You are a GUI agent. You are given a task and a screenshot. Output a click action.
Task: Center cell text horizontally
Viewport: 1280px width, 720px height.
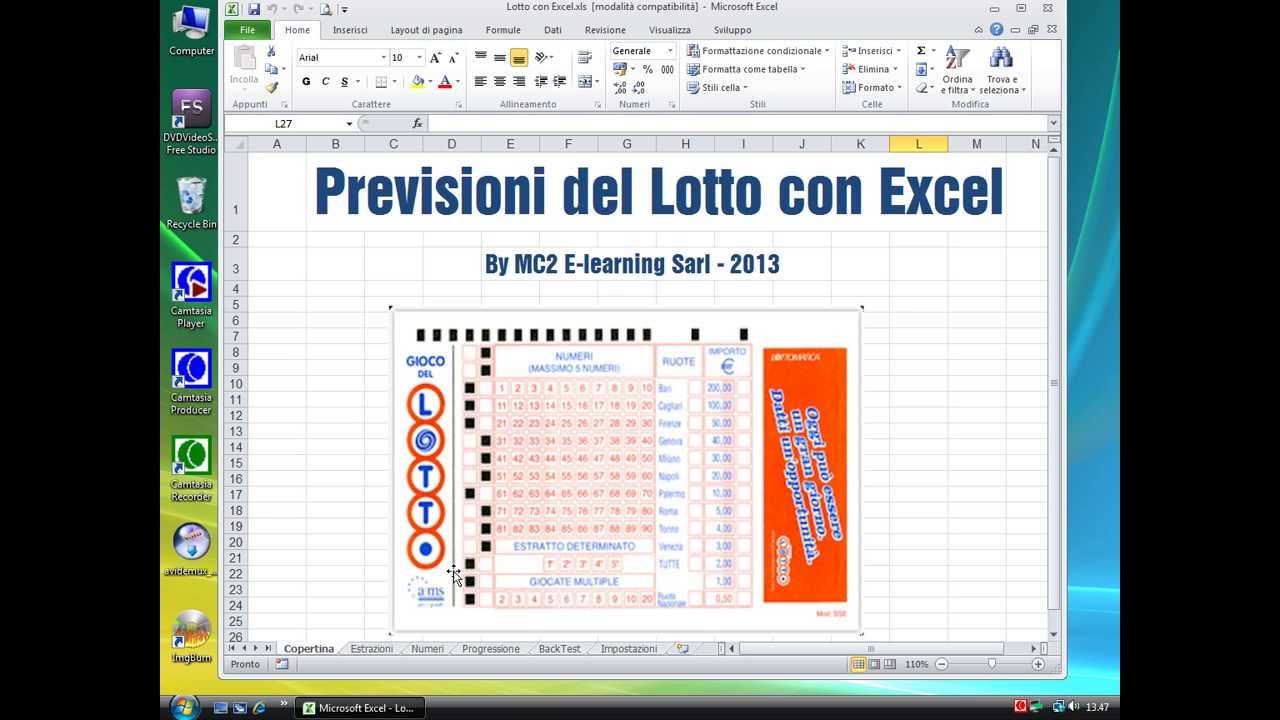(500, 81)
